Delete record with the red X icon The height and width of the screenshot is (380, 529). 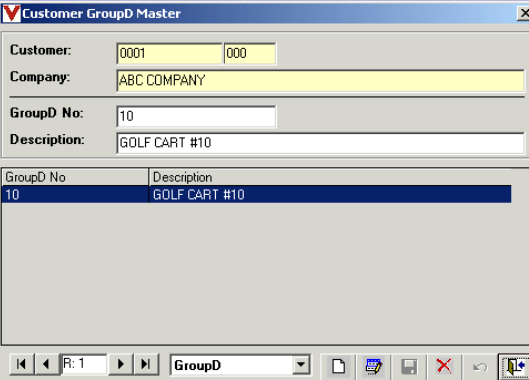pyautogui.click(x=444, y=366)
